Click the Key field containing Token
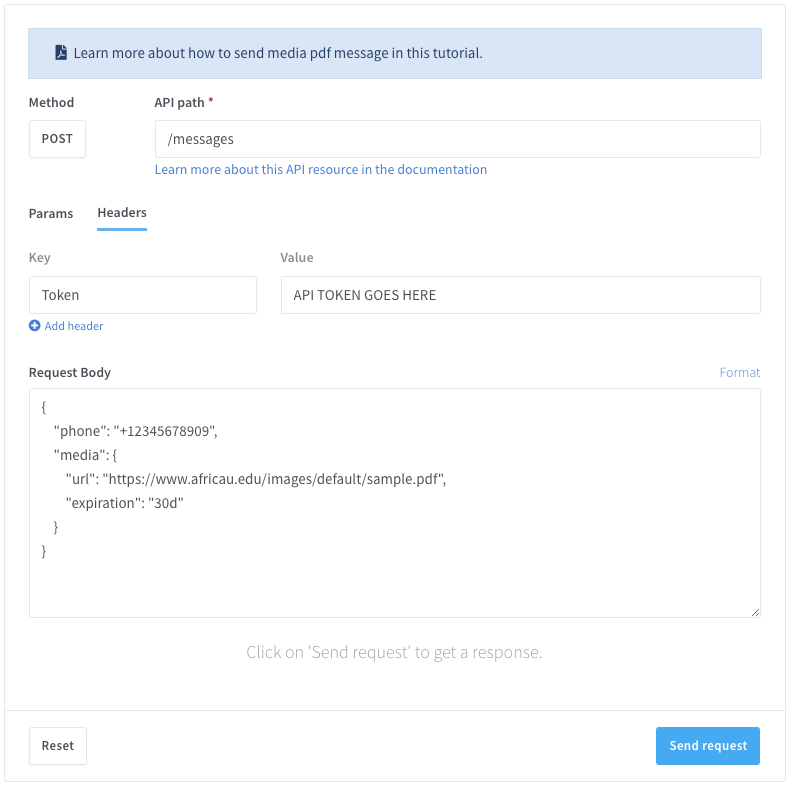791x785 pixels. coord(143,295)
